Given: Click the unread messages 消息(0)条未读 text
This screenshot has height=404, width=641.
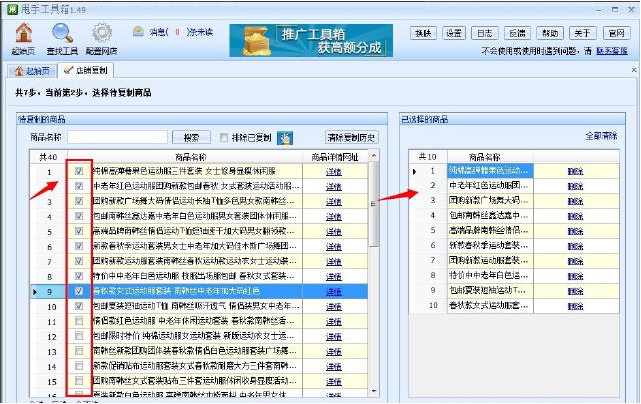Looking at the screenshot, I should click(181, 32).
